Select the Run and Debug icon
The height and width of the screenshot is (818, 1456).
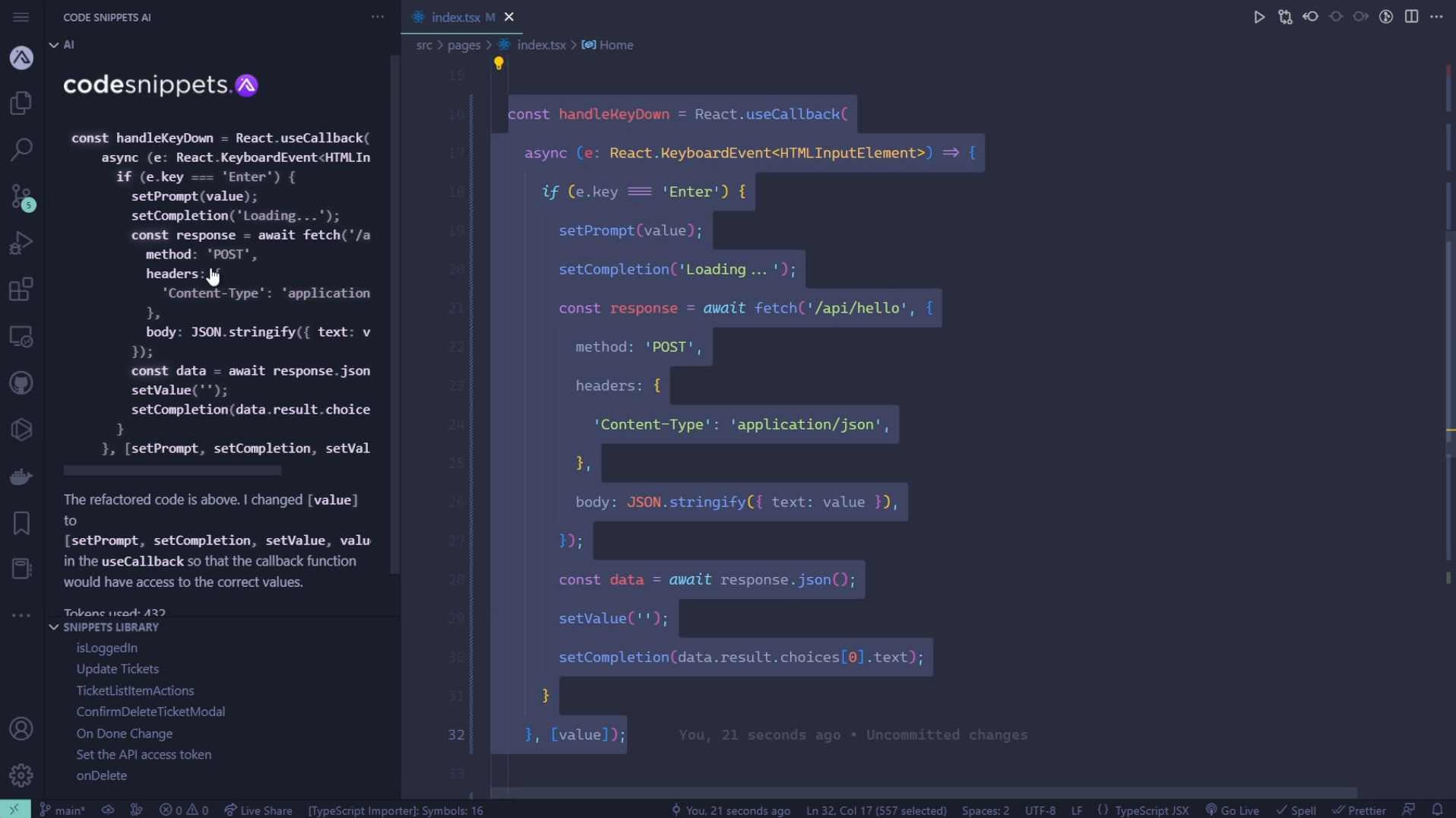click(21, 243)
